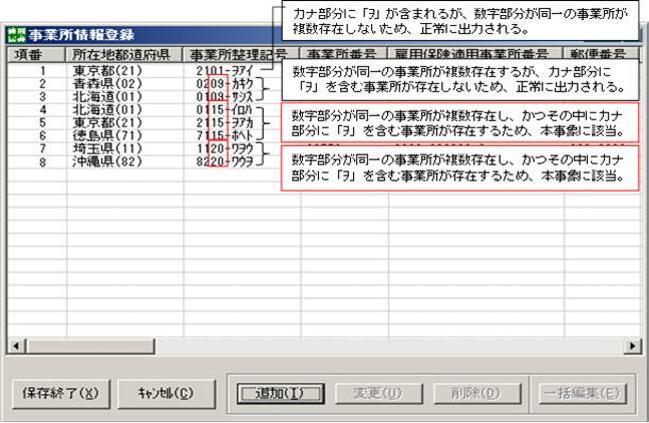Click the 所在地都道府県 column header
The width and height of the screenshot is (649, 423).
click(x=122, y=56)
